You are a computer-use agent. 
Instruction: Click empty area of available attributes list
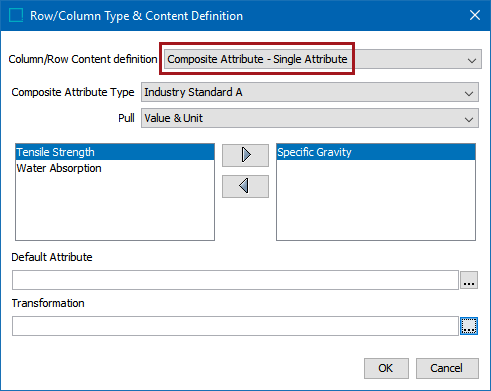pyautogui.click(x=115, y=208)
